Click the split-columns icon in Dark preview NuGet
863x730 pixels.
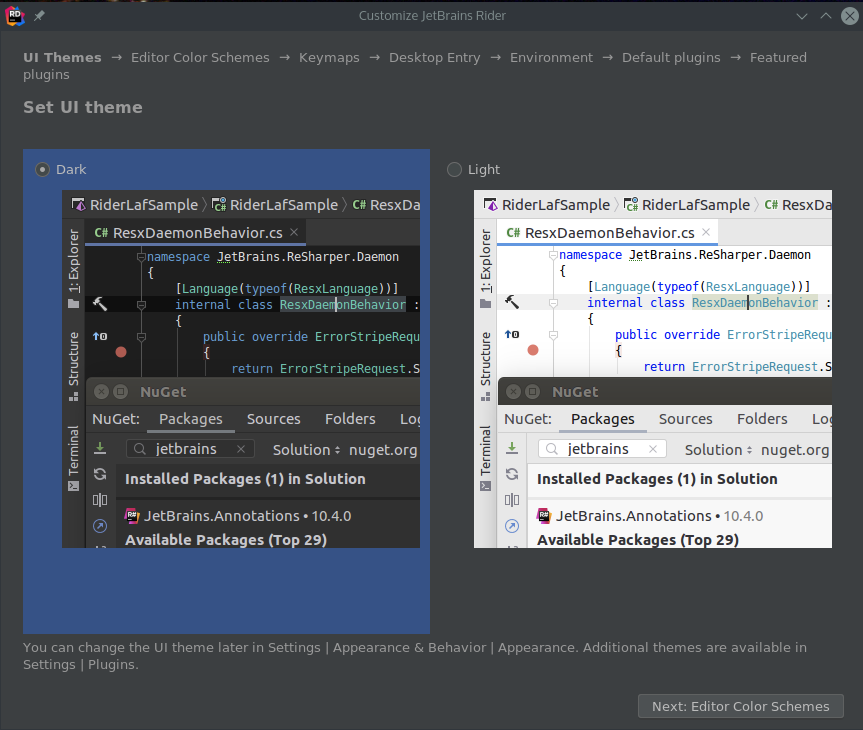click(x=100, y=500)
